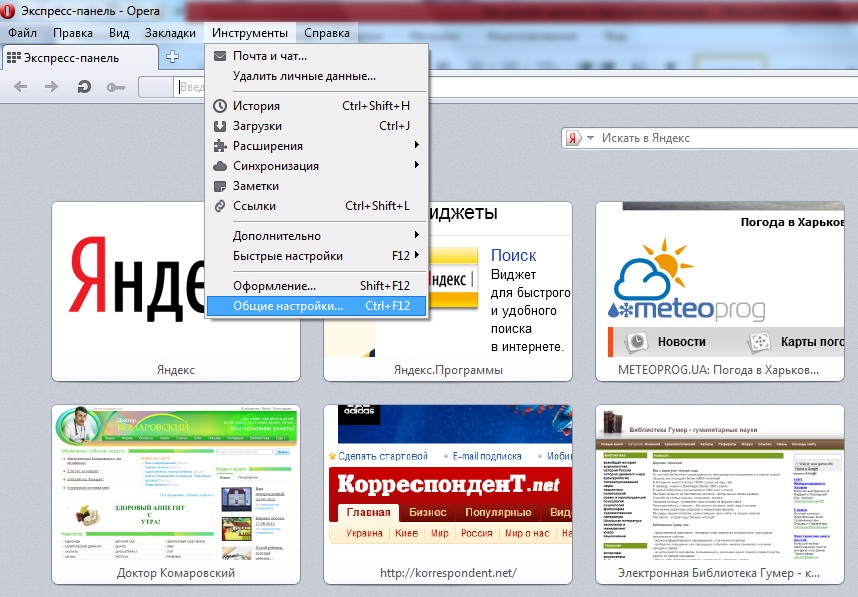Open the METEOPROG.UA speed dial thumbnail
Viewport: 858px width, 597px height.
pos(720,291)
